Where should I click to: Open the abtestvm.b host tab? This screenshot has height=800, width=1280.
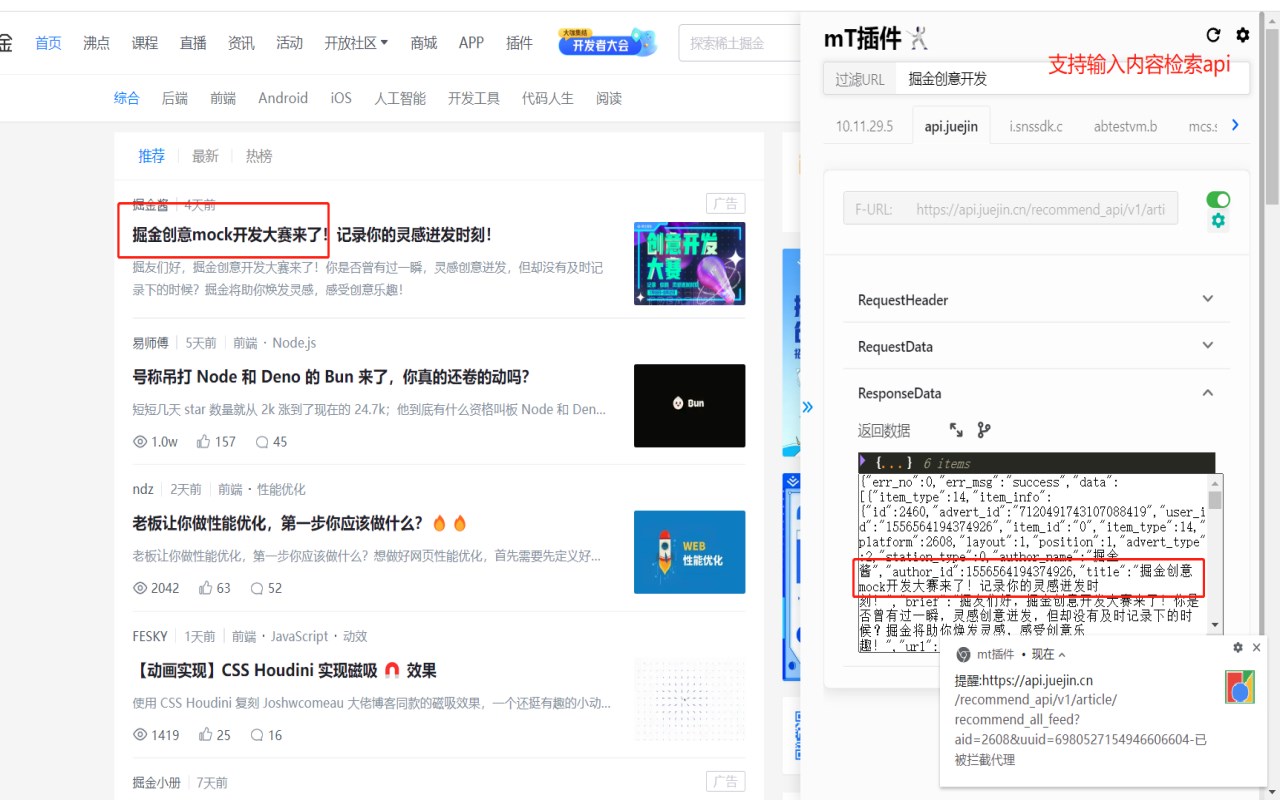coord(1125,126)
